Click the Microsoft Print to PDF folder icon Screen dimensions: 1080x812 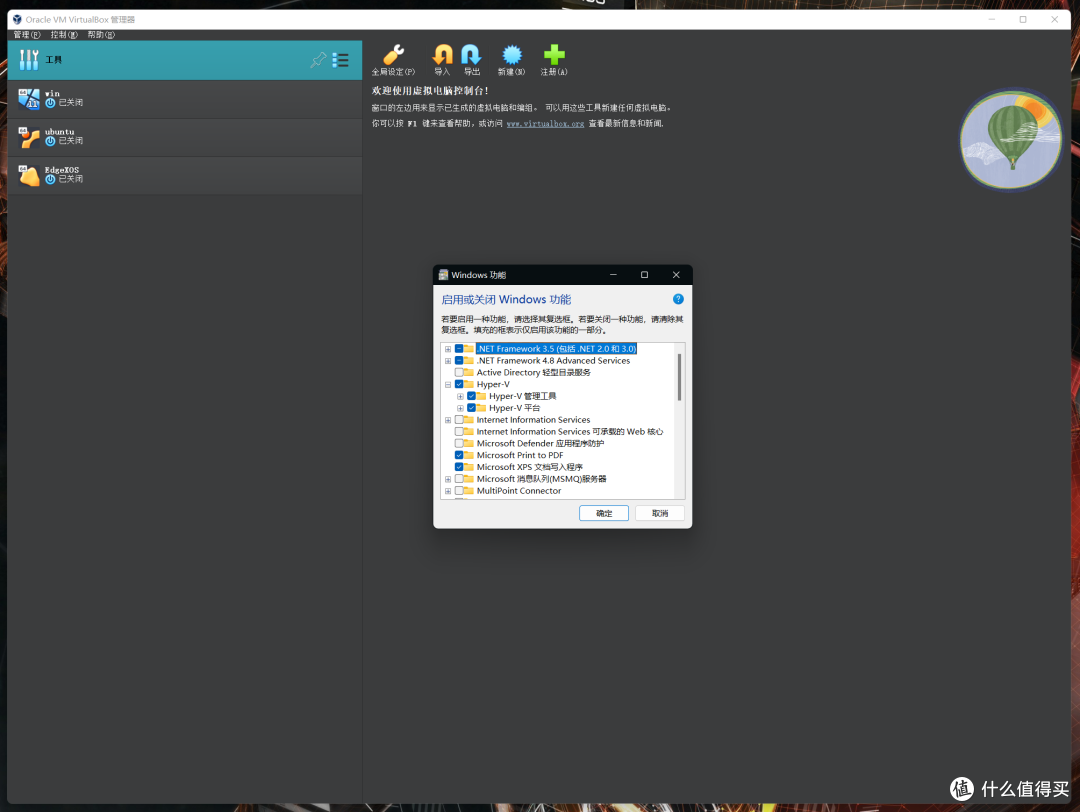pyautogui.click(x=469, y=455)
